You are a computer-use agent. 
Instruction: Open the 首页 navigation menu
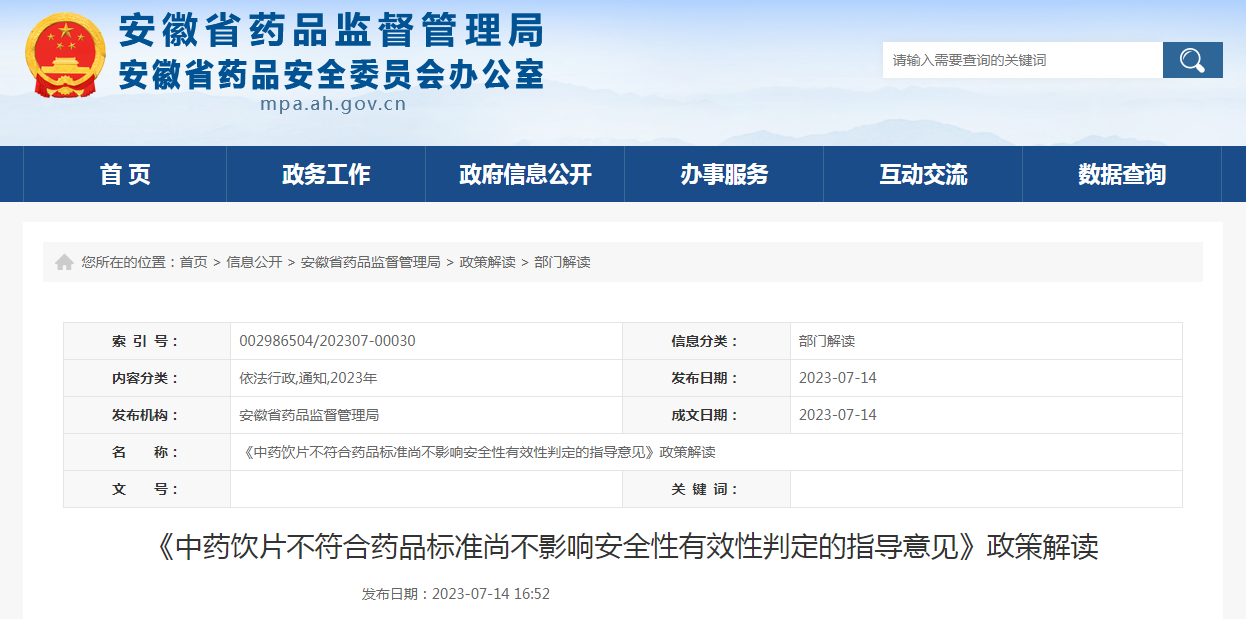tap(125, 174)
